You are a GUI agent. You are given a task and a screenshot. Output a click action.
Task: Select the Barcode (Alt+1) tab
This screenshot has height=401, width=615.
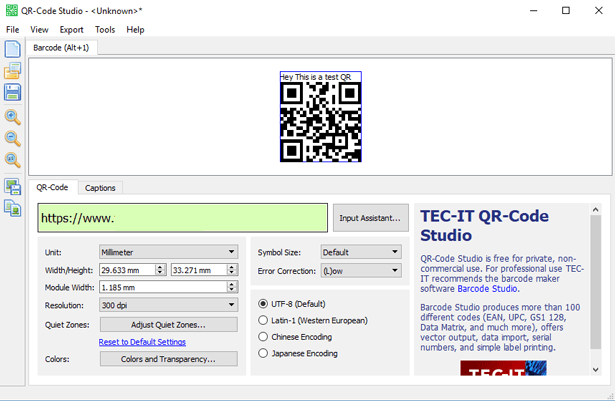point(61,48)
